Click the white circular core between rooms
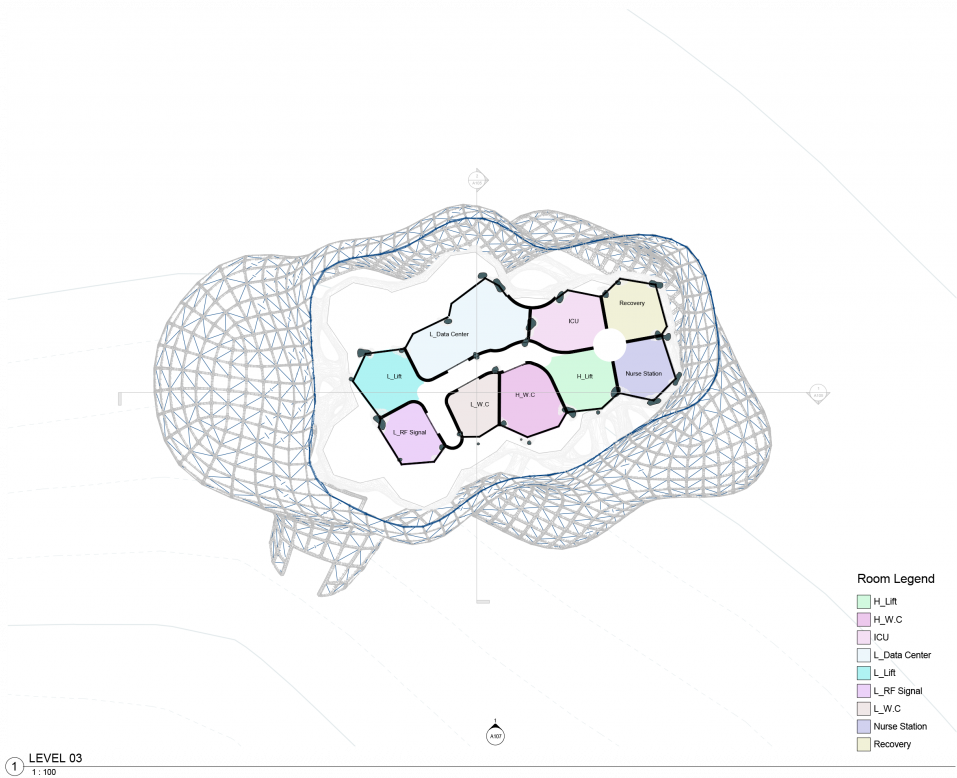The image size is (957, 778). (609, 345)
